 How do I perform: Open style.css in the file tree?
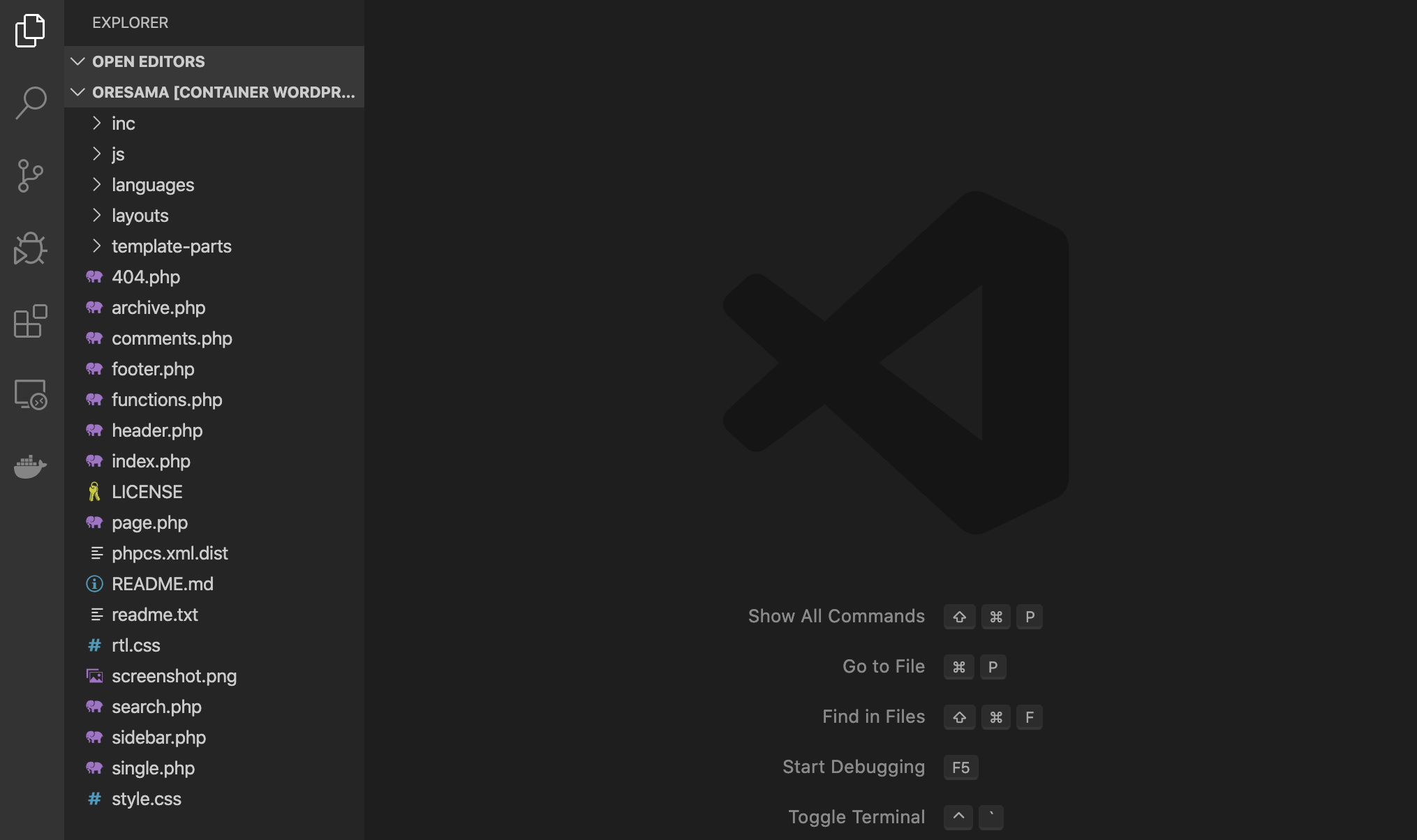(x=147, y=799)
